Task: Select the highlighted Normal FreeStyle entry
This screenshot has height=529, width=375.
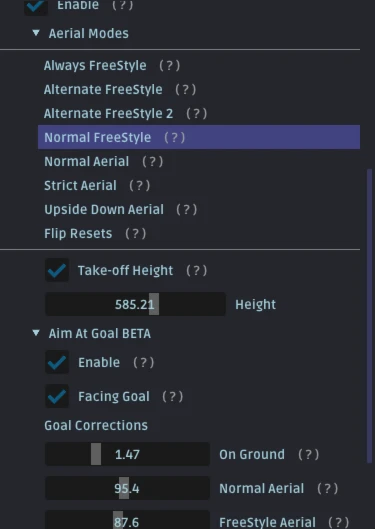Action: [x=199, y=137]
